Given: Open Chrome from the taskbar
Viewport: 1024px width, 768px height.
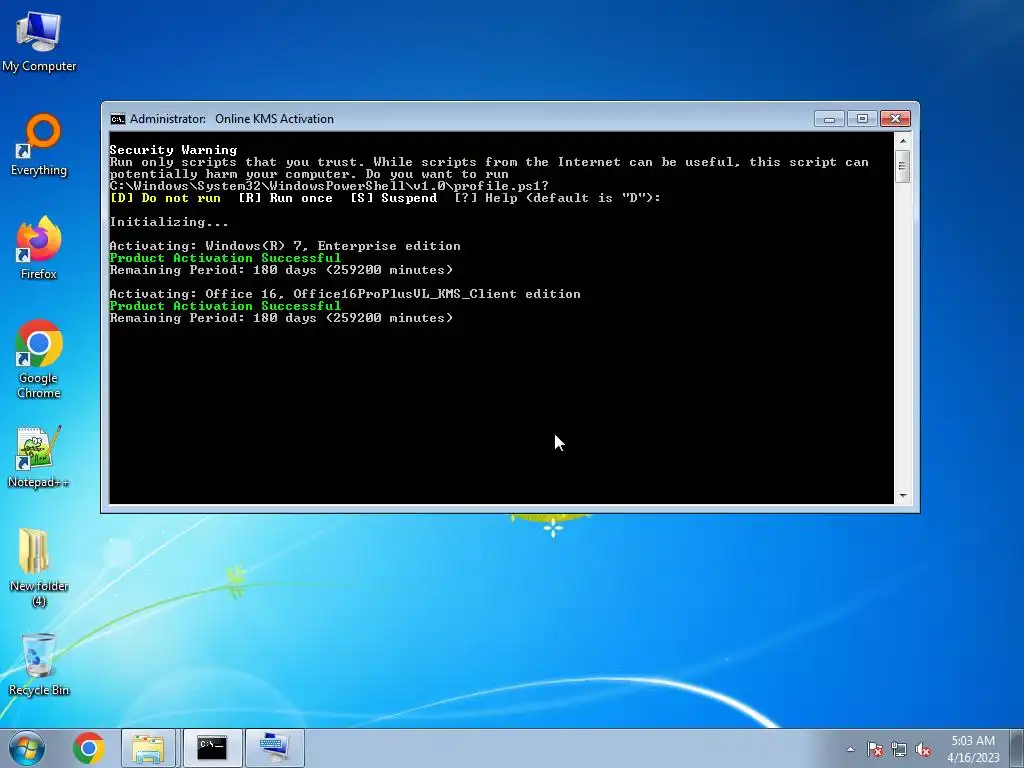Looking at the screenshot, I should point(89,748).
